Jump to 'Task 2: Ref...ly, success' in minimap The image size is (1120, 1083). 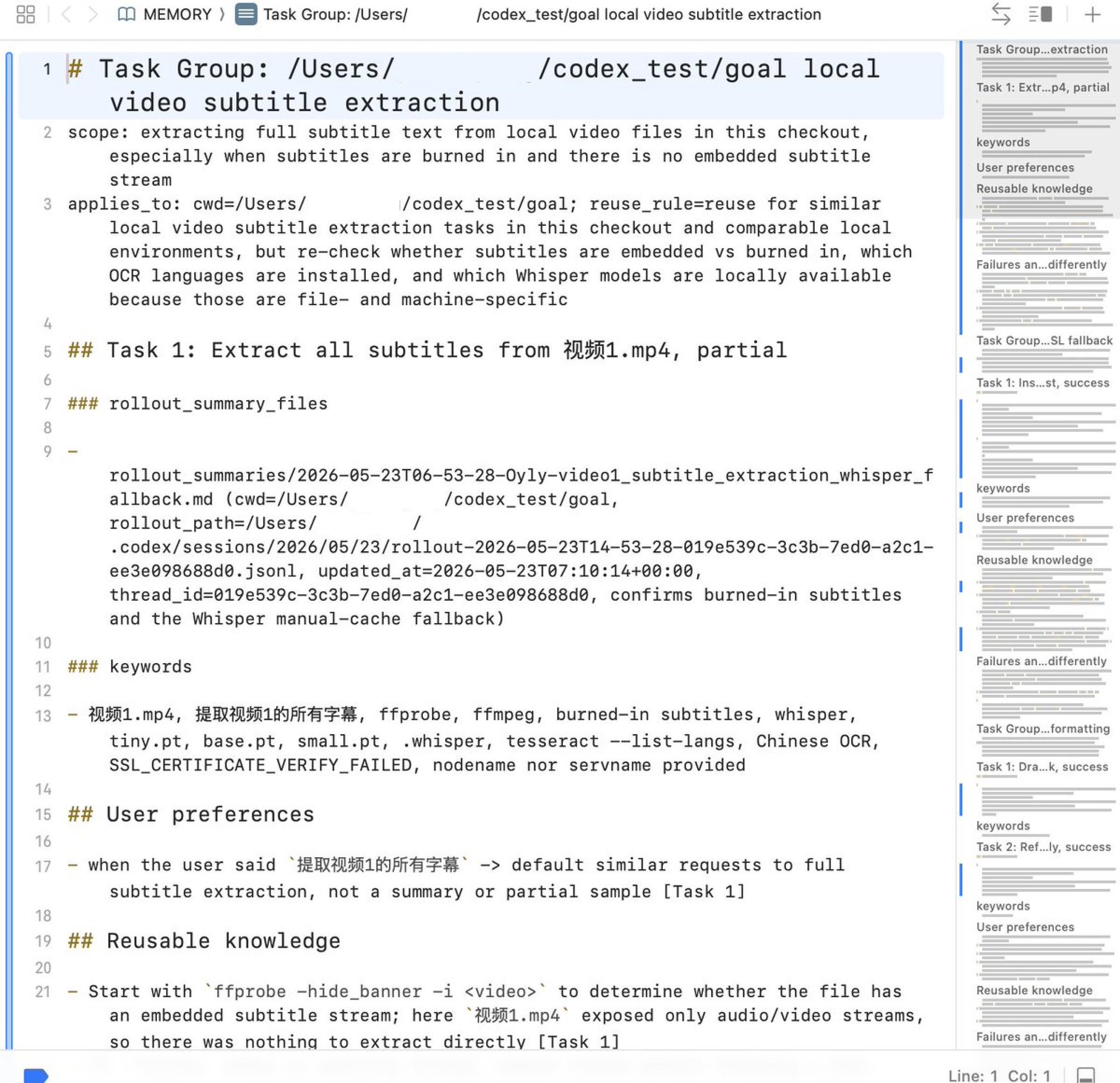[x=1043, y=846]
